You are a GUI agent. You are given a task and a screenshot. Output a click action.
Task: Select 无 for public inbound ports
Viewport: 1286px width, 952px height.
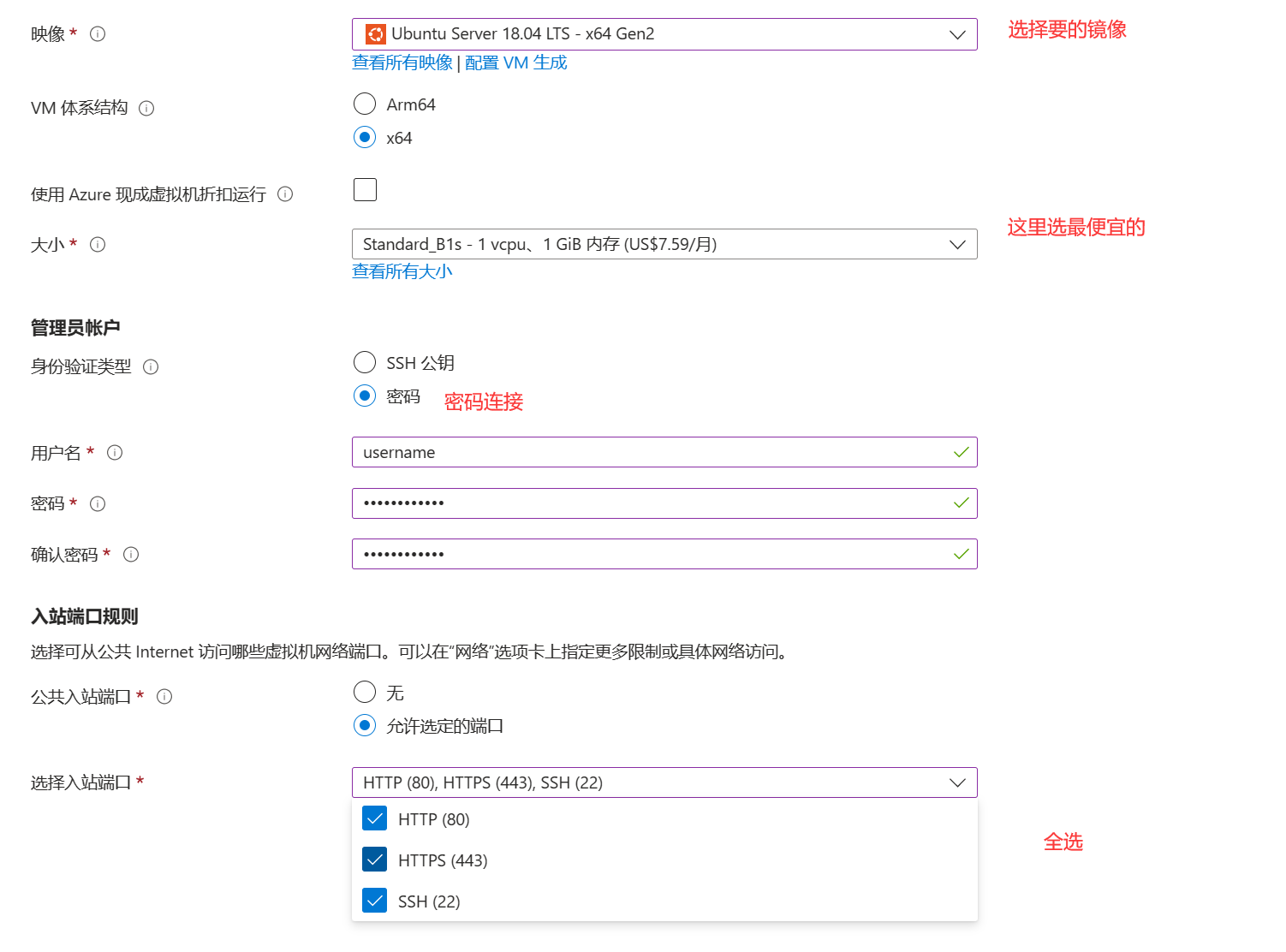pyautogui.click(x=365, y=692)
